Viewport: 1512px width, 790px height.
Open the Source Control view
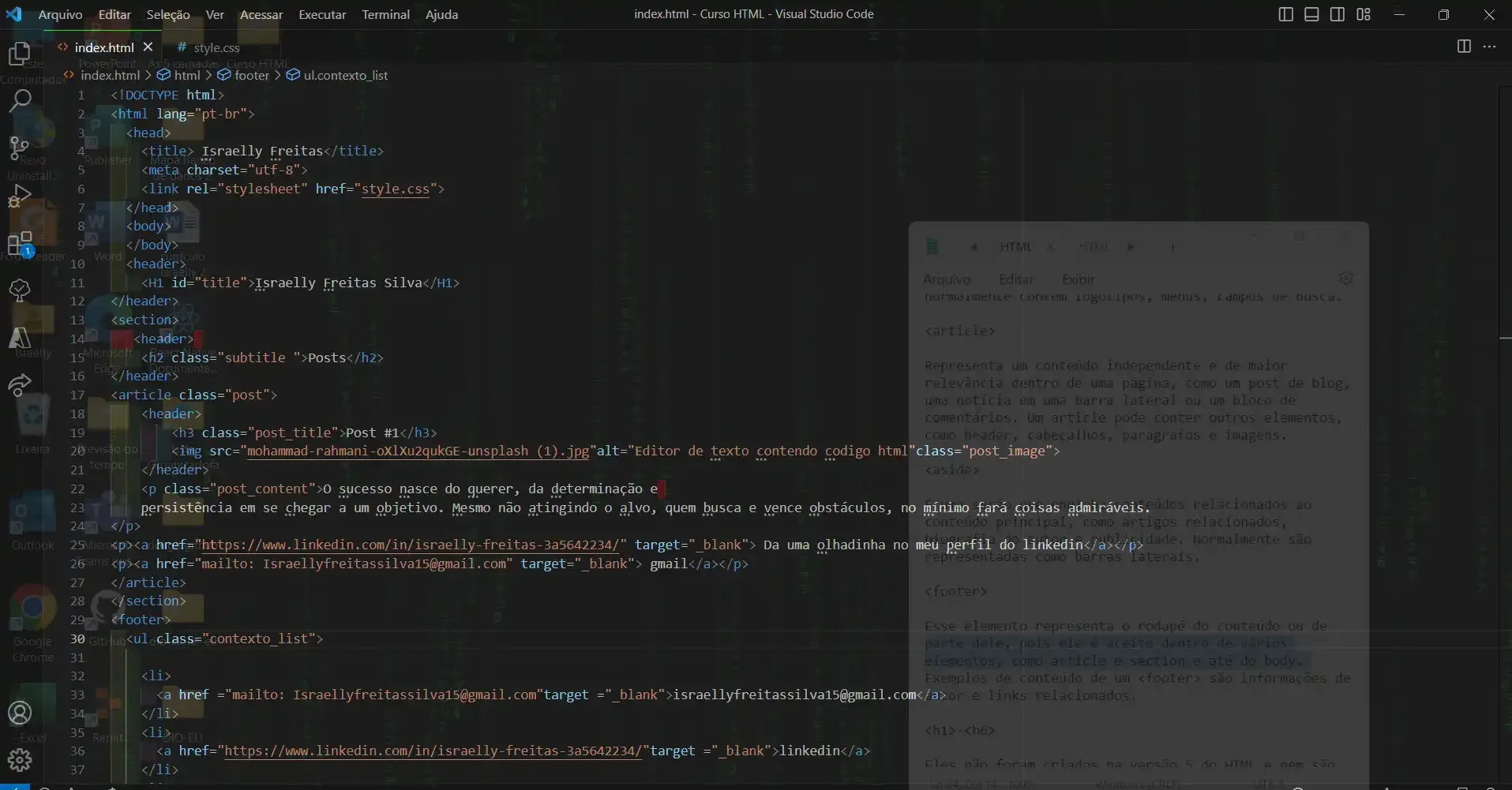tap(19, 148)
